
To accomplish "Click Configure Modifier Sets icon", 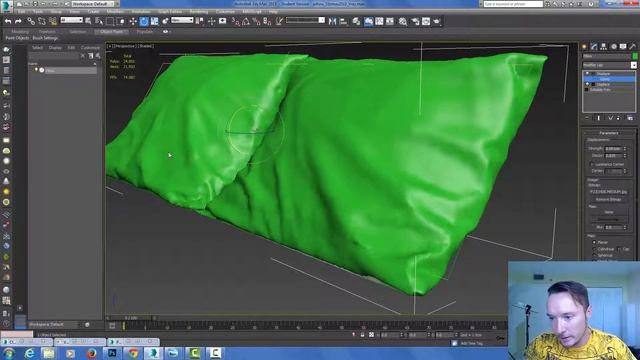I will tap(630, 118).
